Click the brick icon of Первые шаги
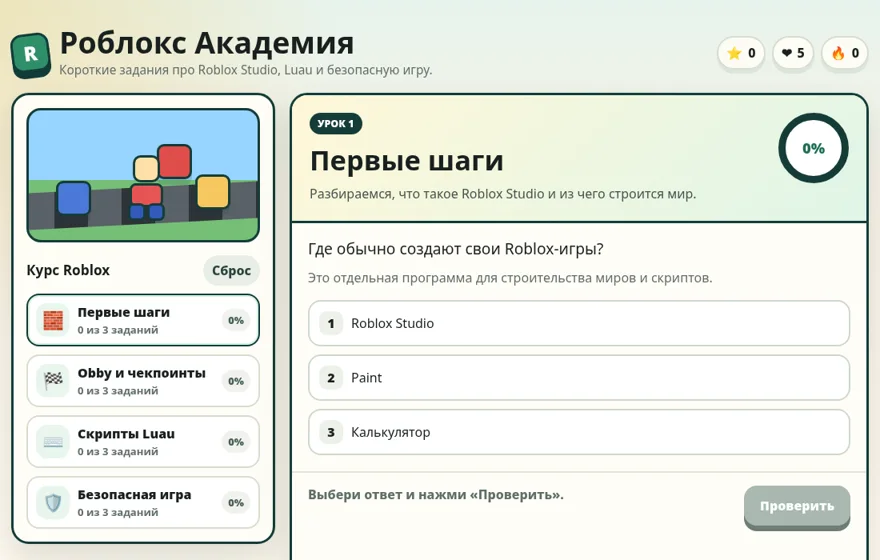 coord(53,320)
